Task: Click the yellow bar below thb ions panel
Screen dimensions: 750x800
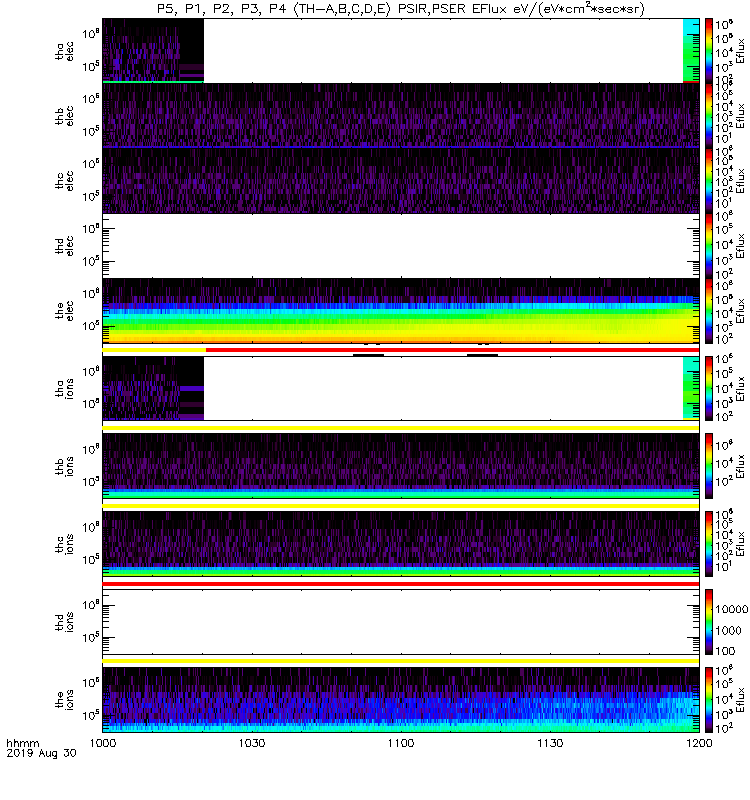Action: click(x=401, y=506)
